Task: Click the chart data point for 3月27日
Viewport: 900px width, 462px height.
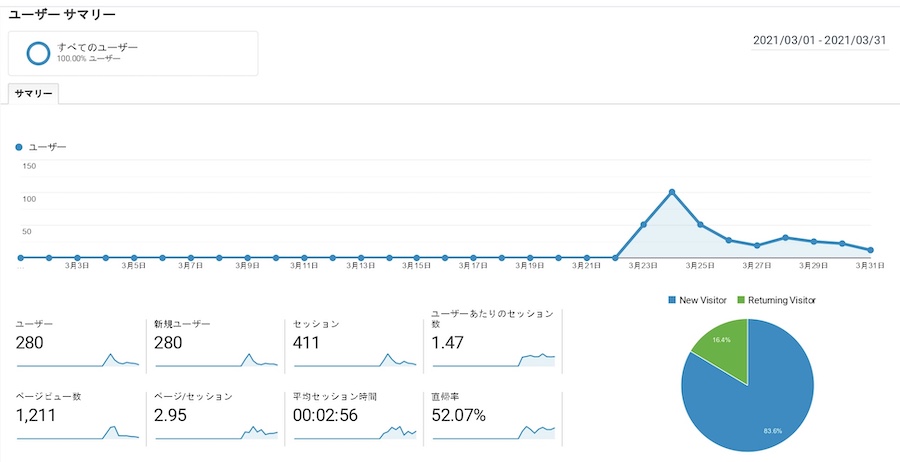Action: pos(757,246)
